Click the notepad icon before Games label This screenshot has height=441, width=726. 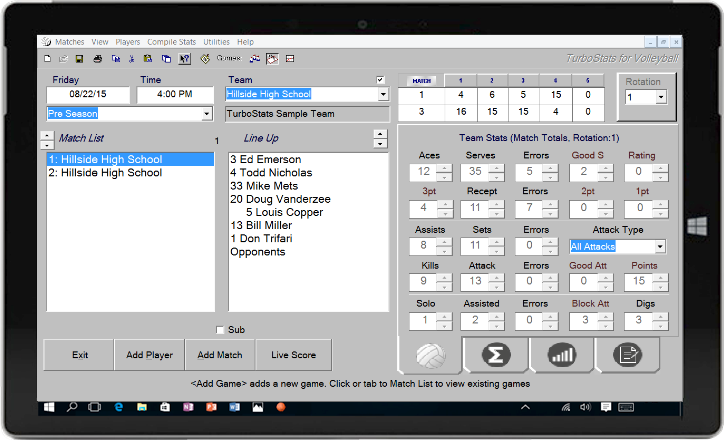tap(205, 59)
